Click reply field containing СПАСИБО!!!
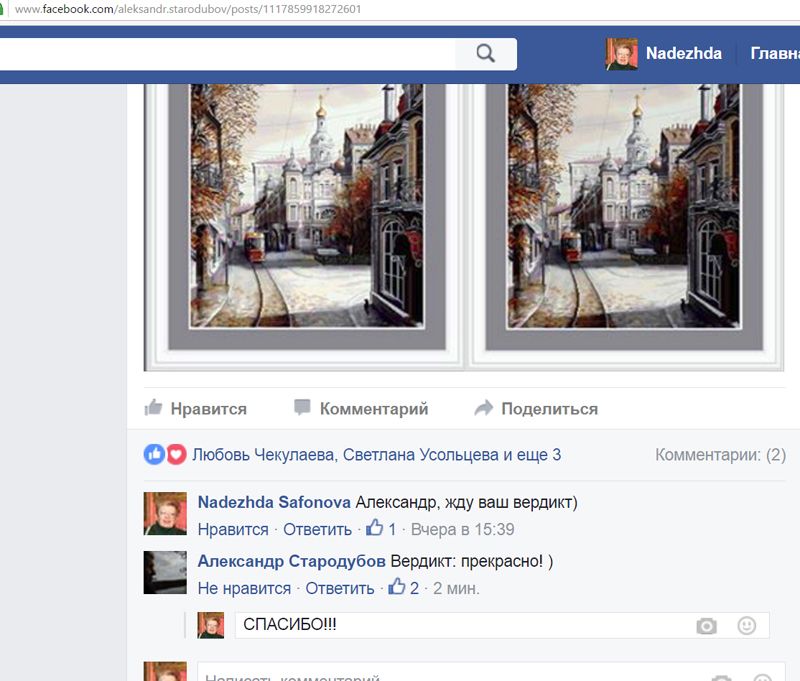The image size is (800, 681). [x=460, y=625]
